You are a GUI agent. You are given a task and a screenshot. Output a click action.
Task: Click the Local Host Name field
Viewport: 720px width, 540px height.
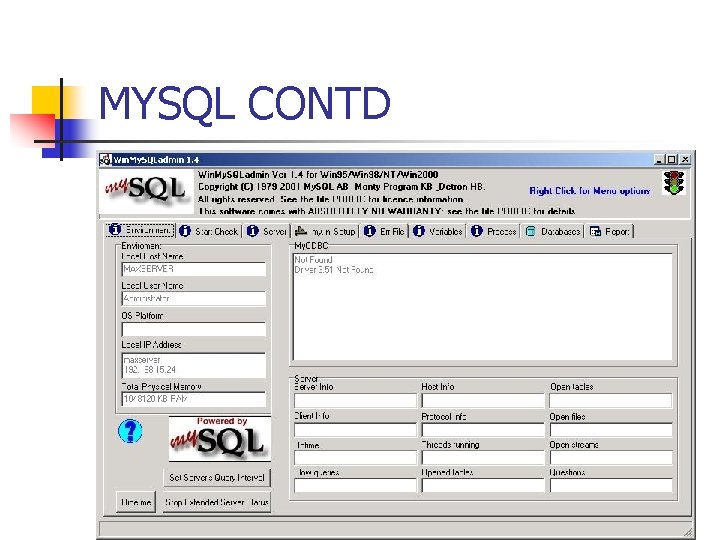pyautogui.click(x=193, y=269)
